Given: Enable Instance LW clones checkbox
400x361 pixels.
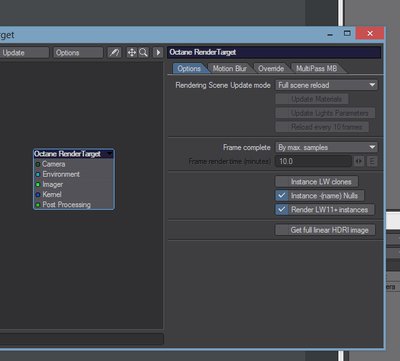Looking at the screenshot, I should coord(282,182).
